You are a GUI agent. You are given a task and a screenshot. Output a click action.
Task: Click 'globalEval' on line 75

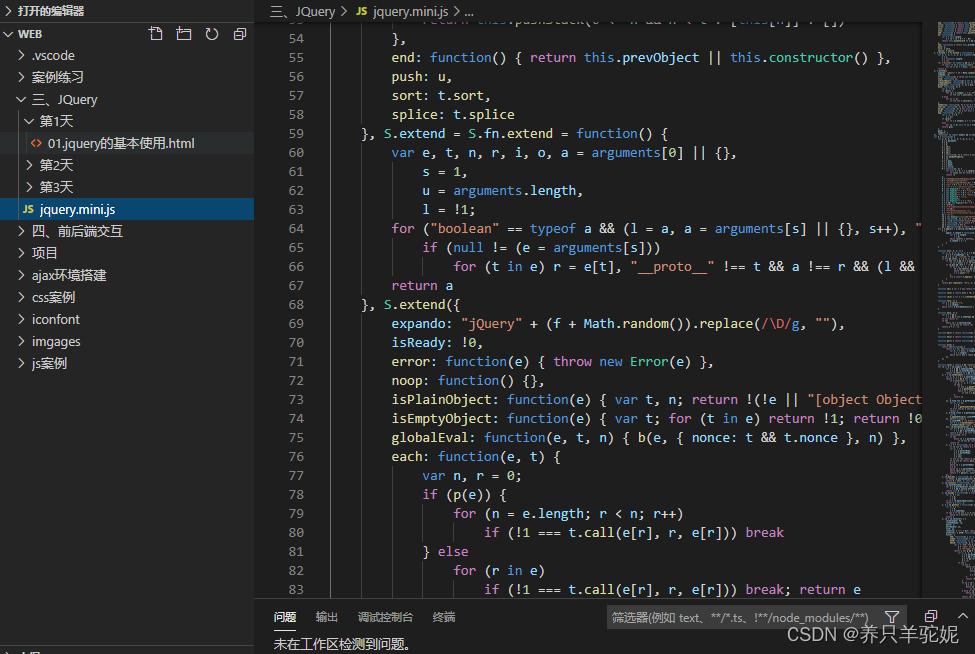(429, 438)
